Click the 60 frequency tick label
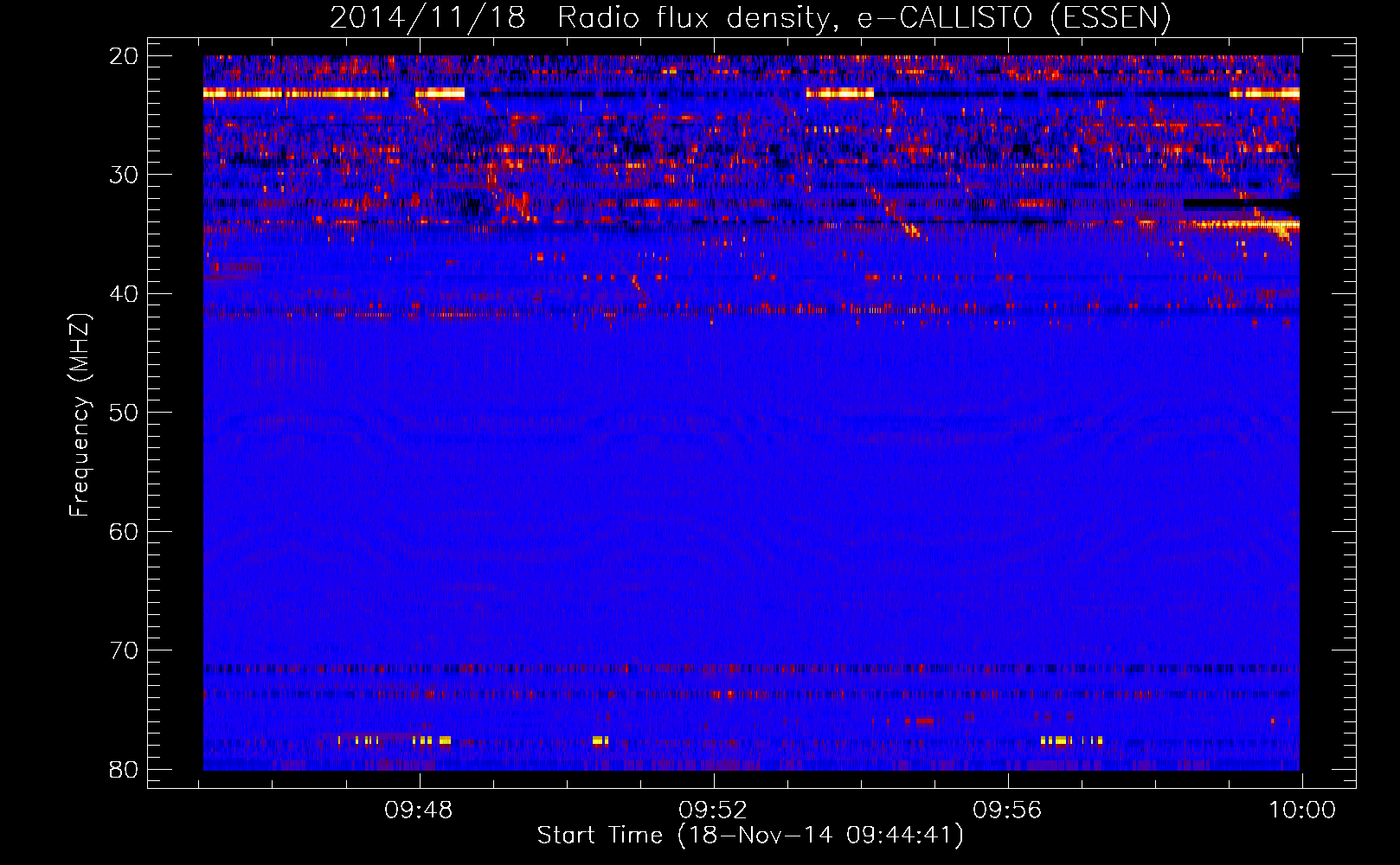Image resolution: width=1400 pixels, height=865 pixels. tap(124, 531)
